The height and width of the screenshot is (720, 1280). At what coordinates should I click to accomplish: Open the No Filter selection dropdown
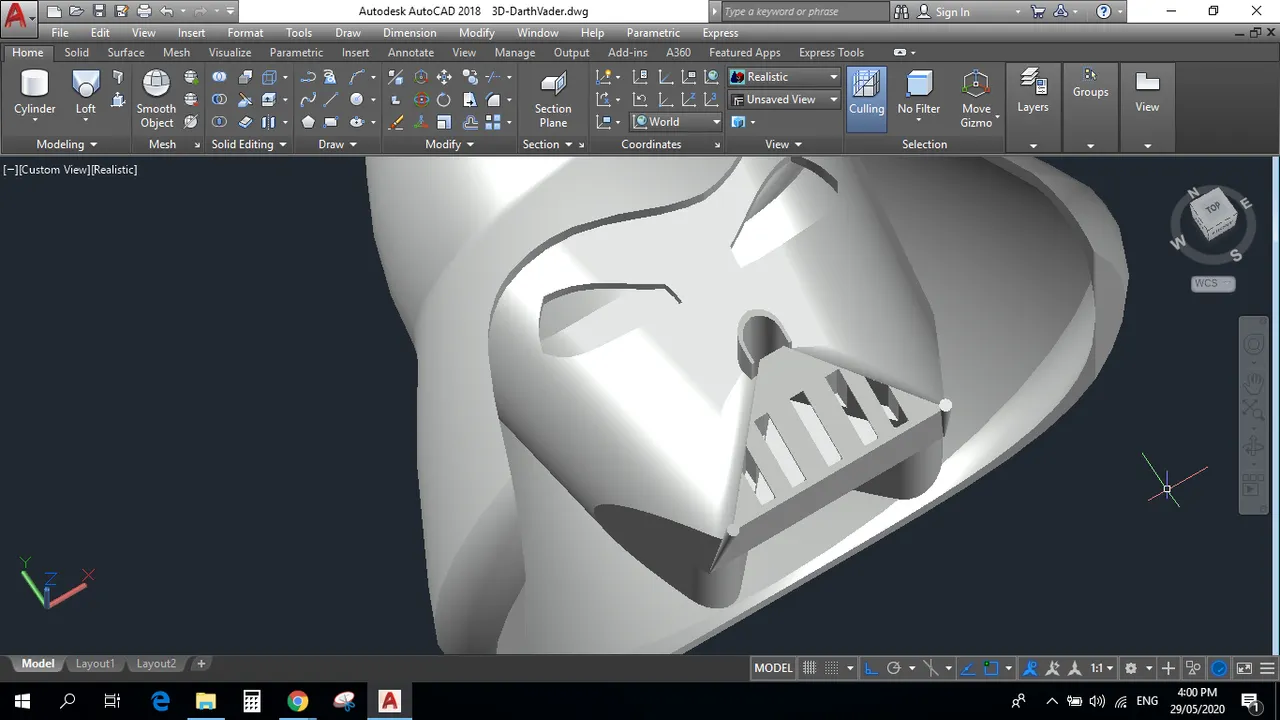[918, 99]
